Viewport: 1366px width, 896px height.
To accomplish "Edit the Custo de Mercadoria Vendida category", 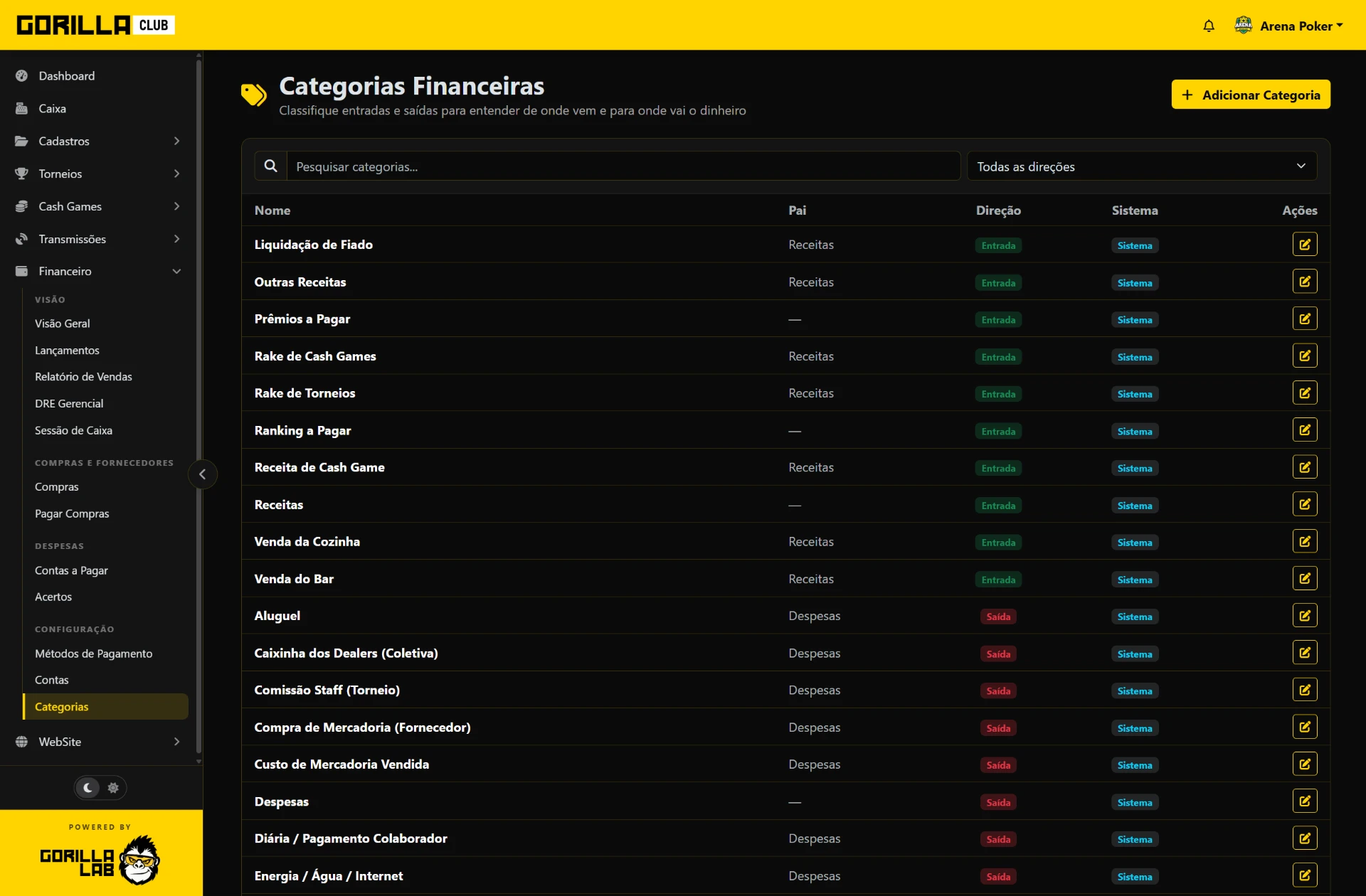I will click(1305, 764).
